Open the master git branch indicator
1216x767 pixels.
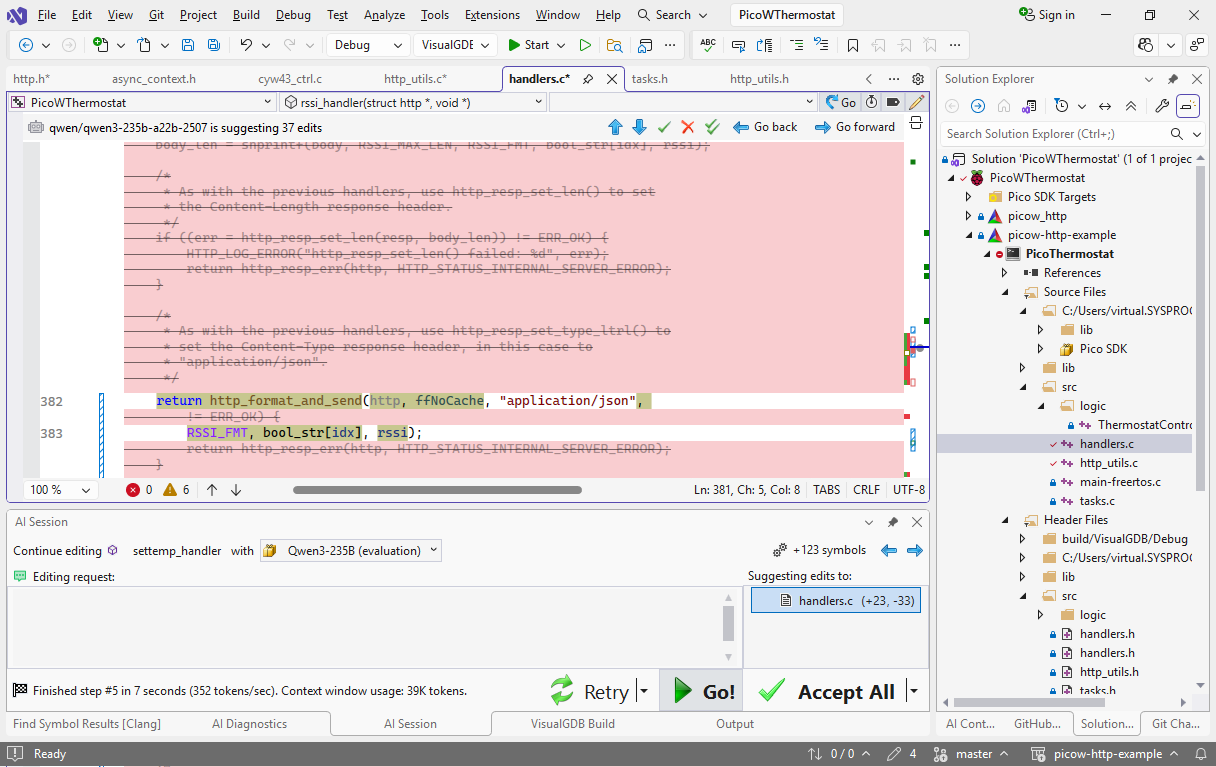coord(973,754)
